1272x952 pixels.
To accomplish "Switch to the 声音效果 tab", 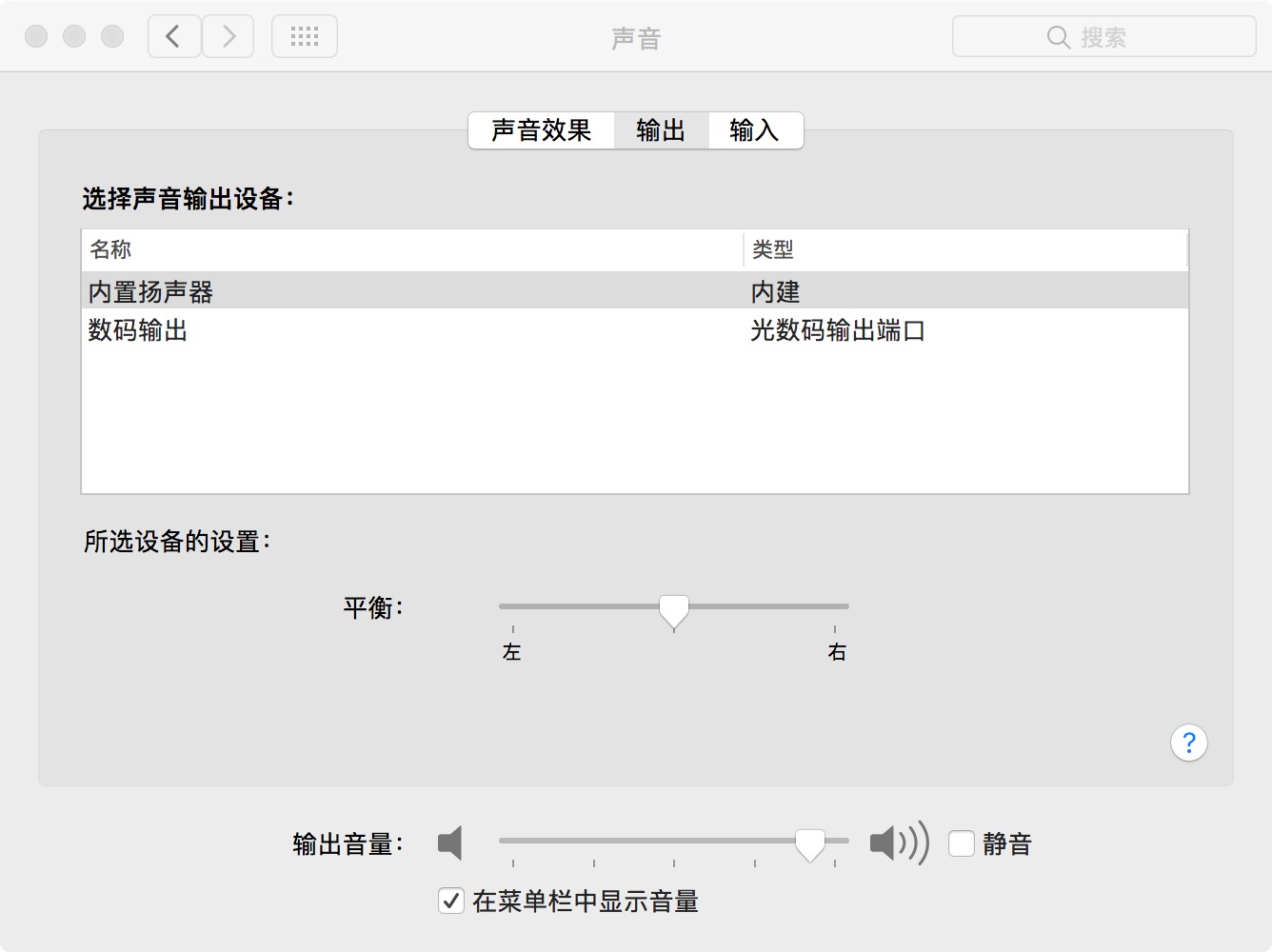I will pos(541,130).
